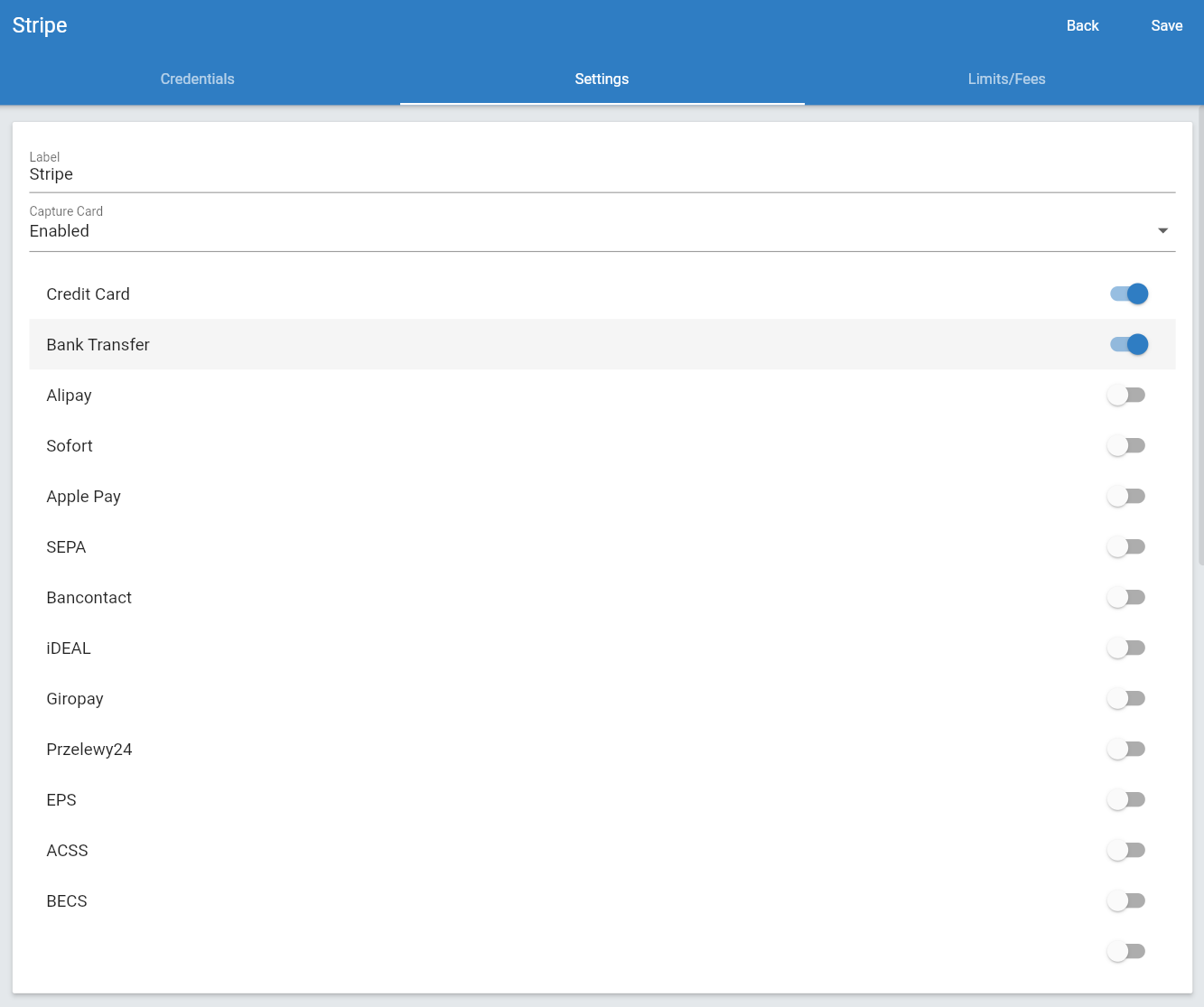The width and height of the screenshot is (1204, 1007).
Task: Click the Bank Transfer row label
Action: click(x=98, y=344)
